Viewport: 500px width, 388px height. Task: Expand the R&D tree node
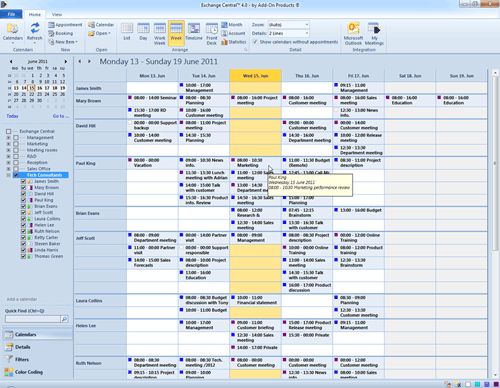coord(9,156)
